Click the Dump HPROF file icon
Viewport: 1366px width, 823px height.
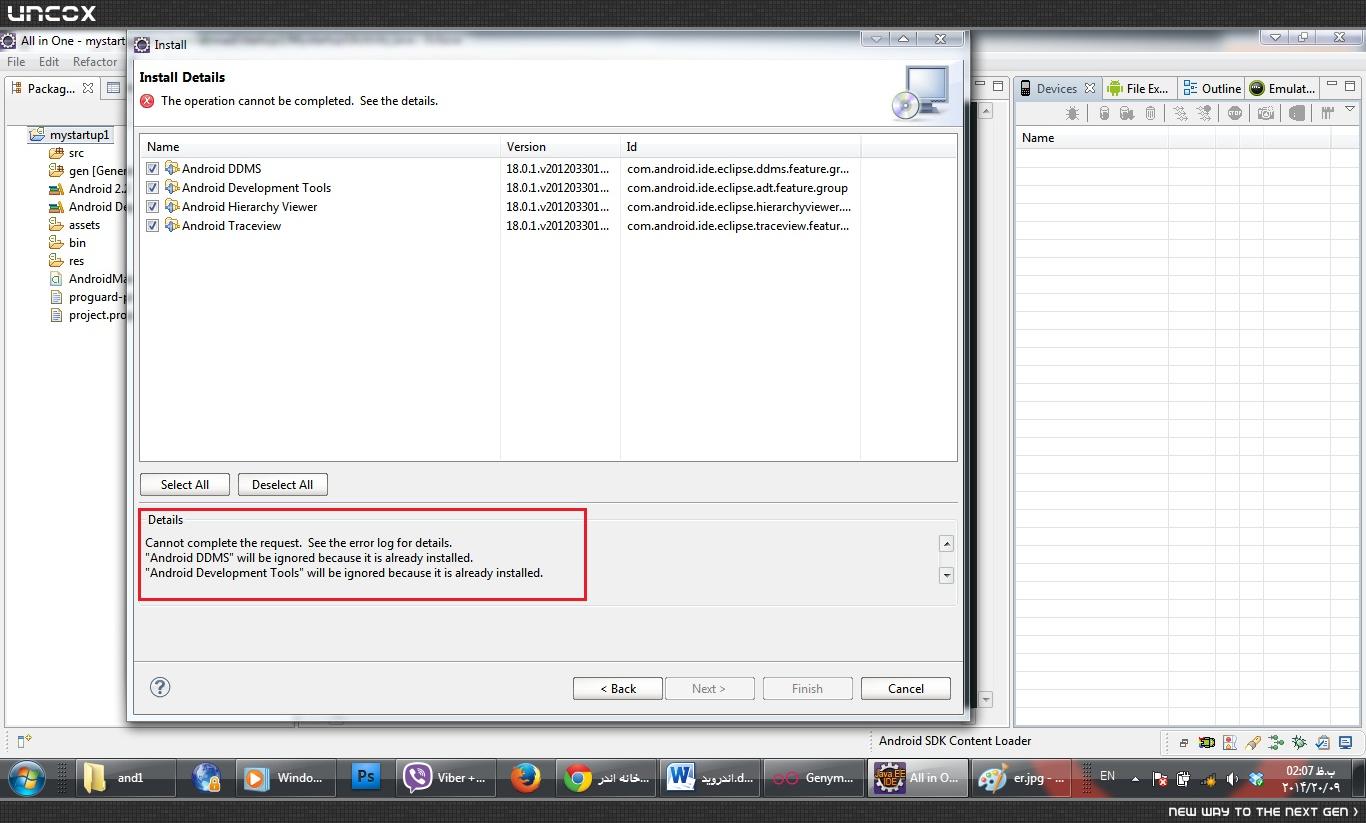(x=1127, y=113)
